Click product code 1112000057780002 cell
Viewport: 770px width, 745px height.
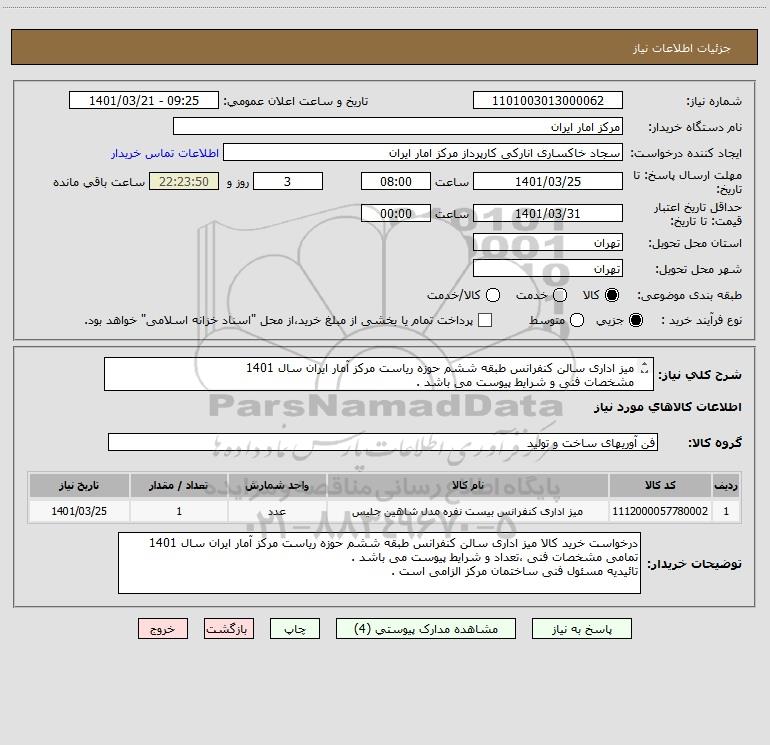point(660,511)
